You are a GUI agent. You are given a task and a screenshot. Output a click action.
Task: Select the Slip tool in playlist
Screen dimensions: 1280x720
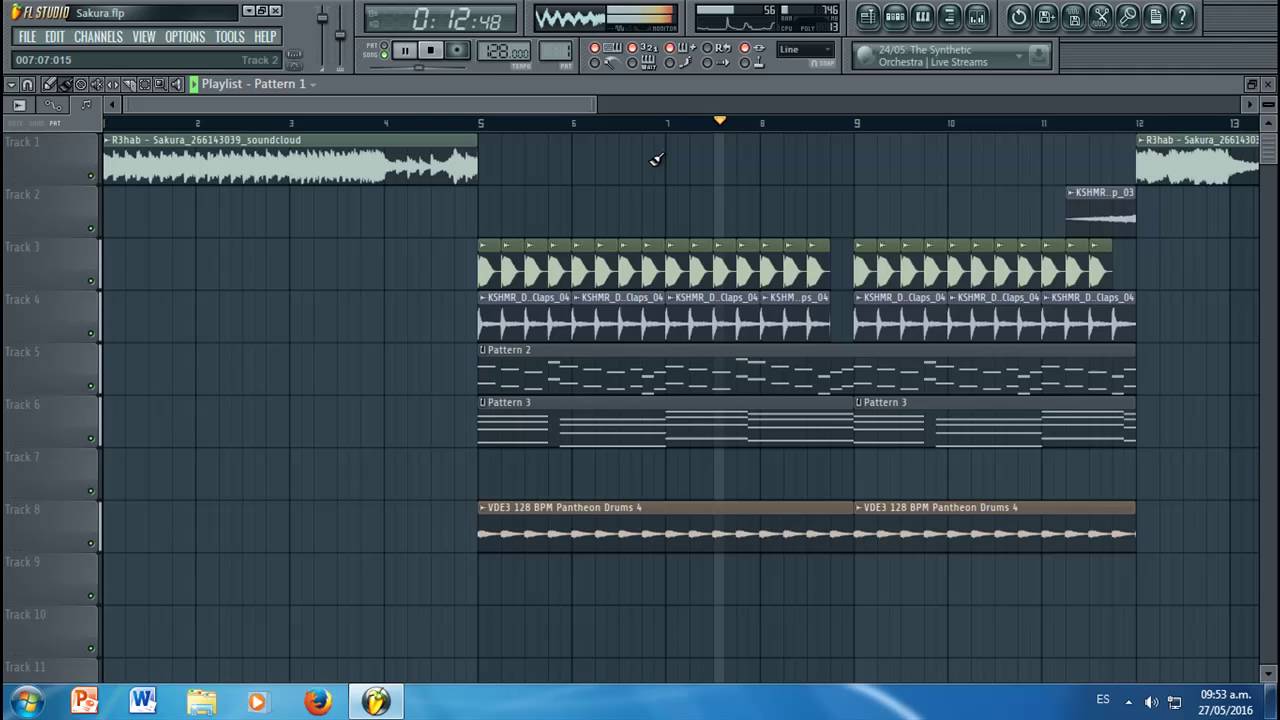point(113,84)
